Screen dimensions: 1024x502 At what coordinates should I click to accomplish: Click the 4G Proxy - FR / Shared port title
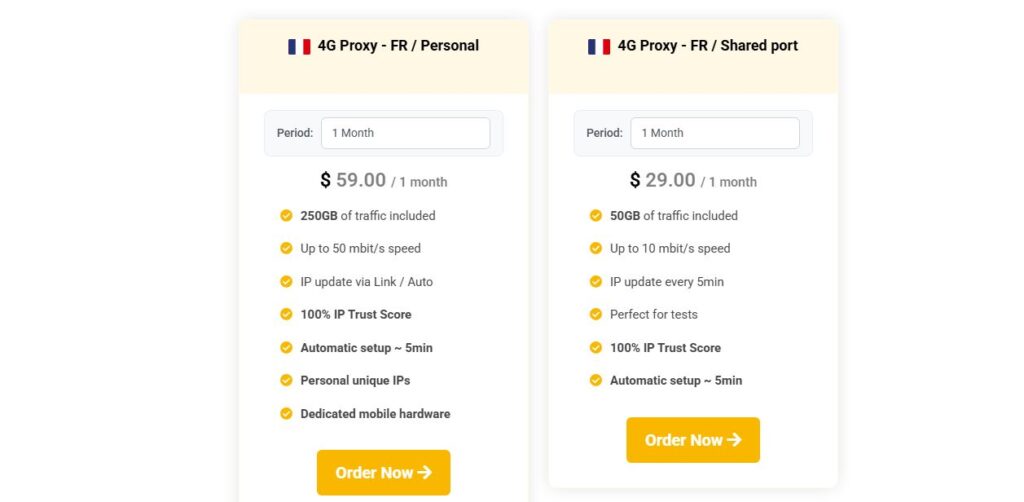point(707,45)
